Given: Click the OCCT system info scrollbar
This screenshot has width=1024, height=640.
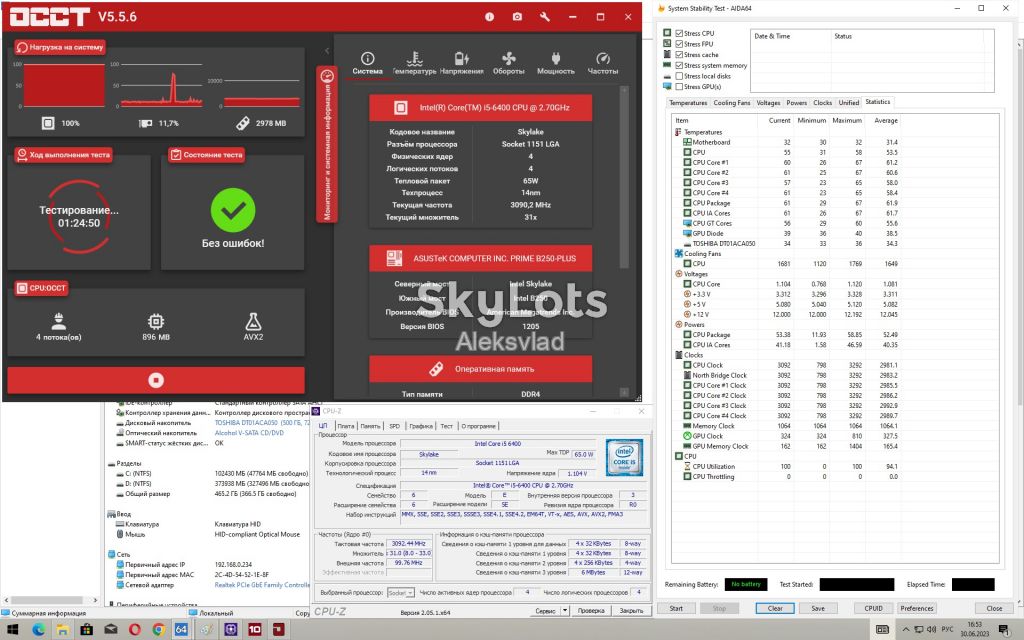Looking at the screenshot, I should pos(624,176).
